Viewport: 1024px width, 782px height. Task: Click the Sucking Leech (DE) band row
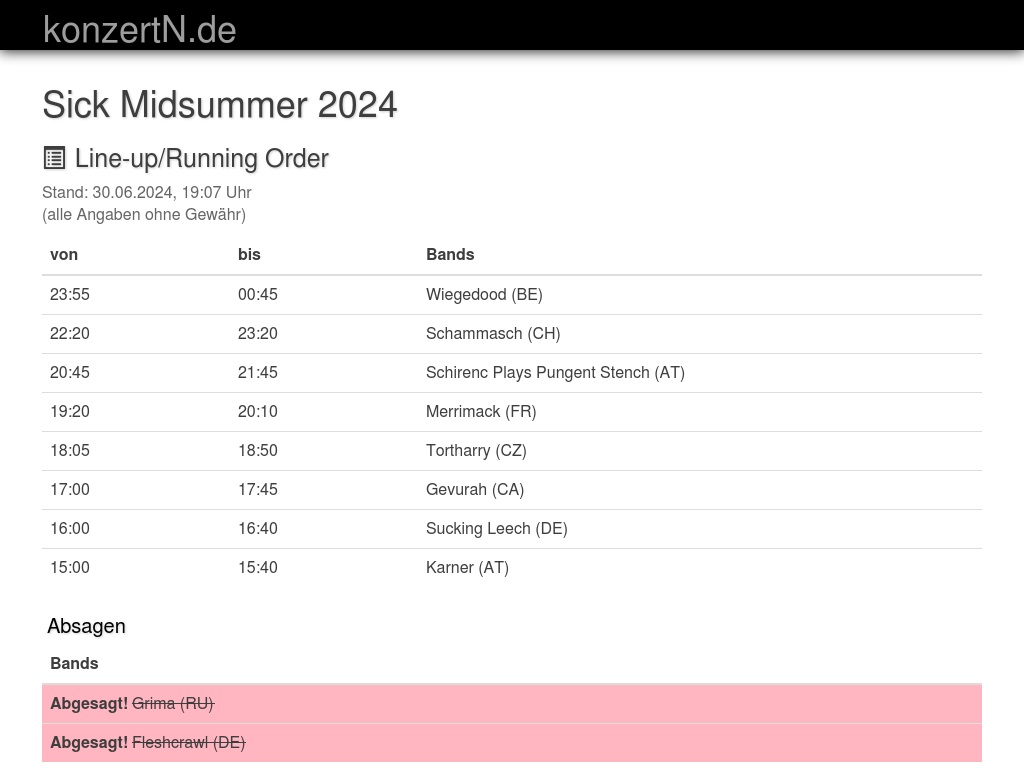pyautogui.click(x=496, y=528)
